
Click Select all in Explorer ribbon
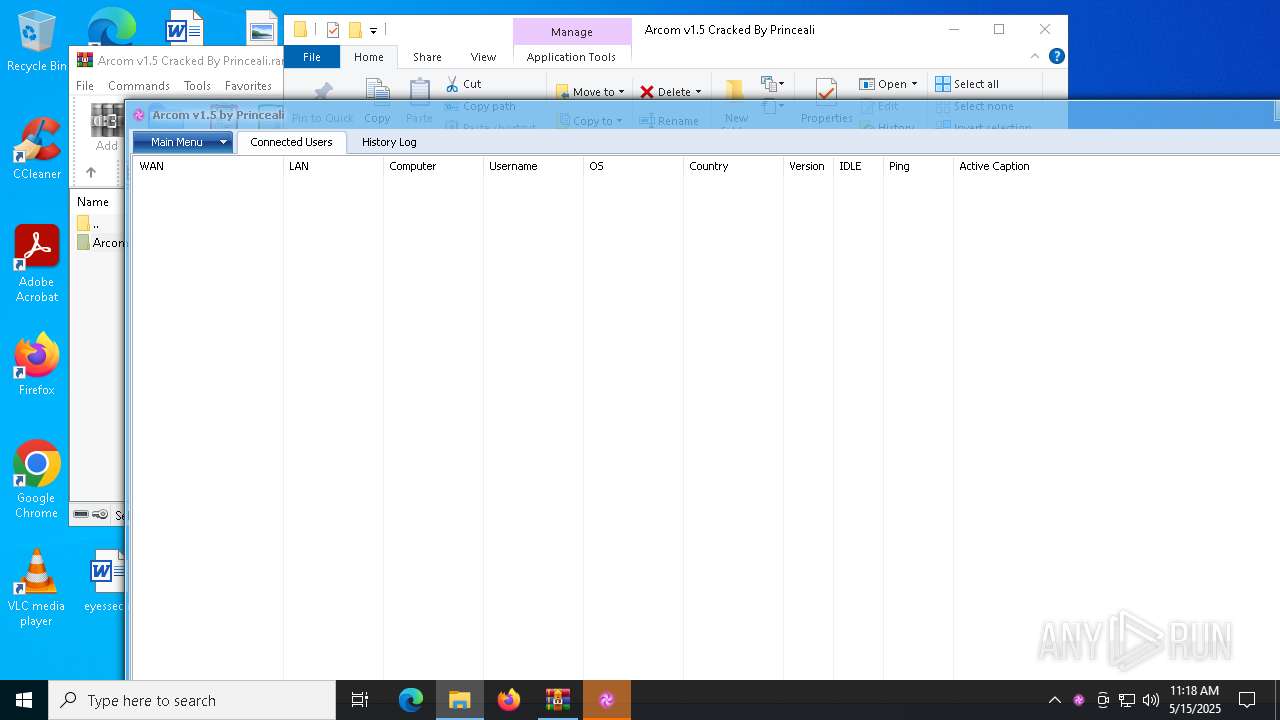tap(967, 84)
